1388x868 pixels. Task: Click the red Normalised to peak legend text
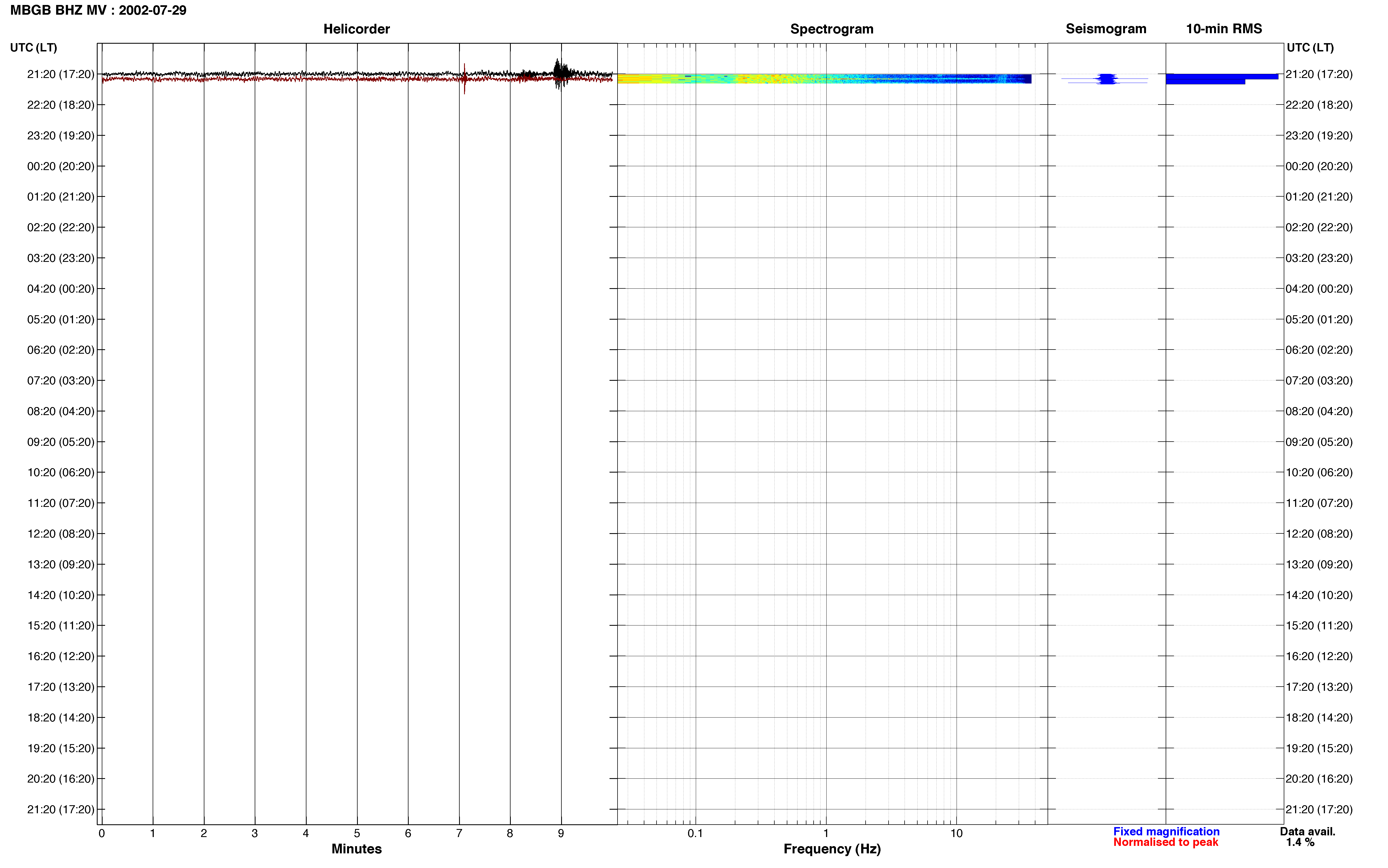tap(1165, 842)
